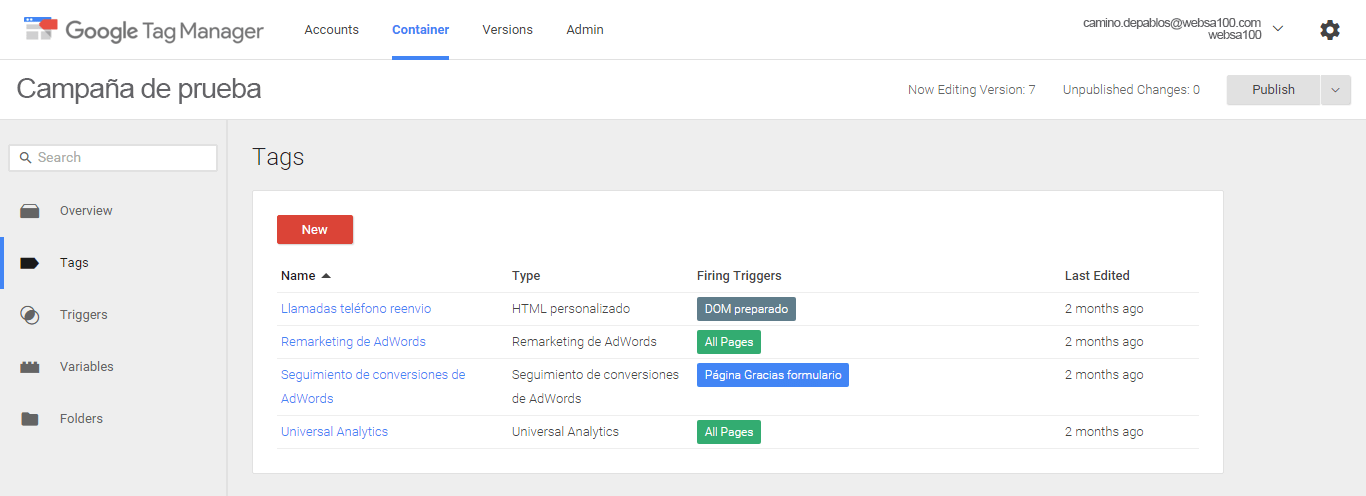Go to the Accounts tab
Screen dimensions: 1366x496
click(332, 30)
